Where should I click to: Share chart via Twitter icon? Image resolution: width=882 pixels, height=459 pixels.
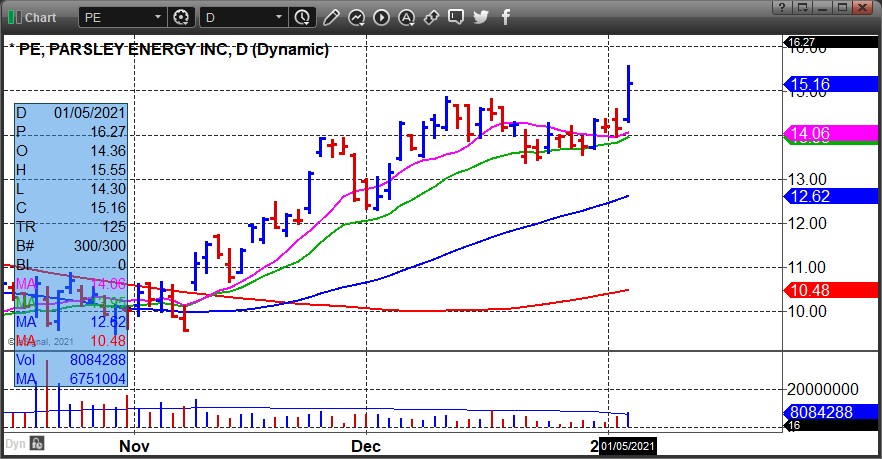click(x=481, y=17)
